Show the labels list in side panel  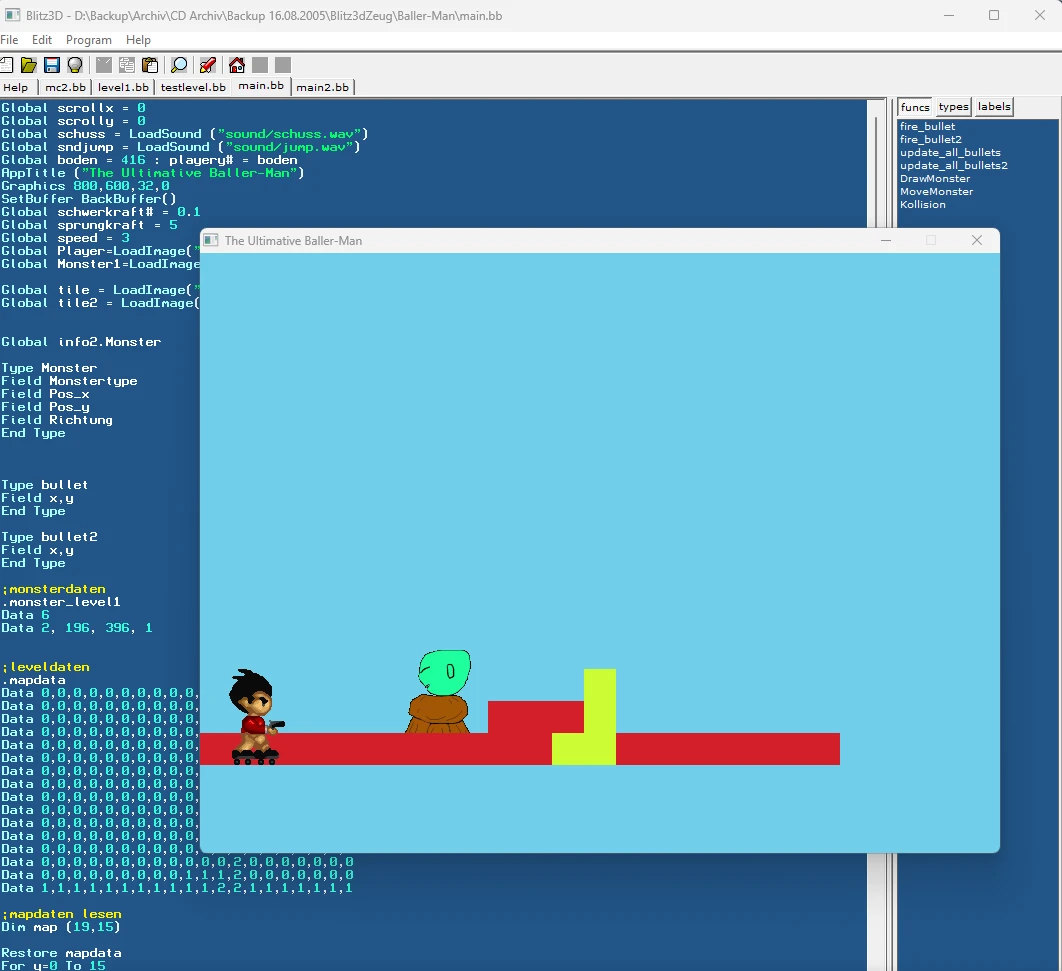[x=994, y=107]
